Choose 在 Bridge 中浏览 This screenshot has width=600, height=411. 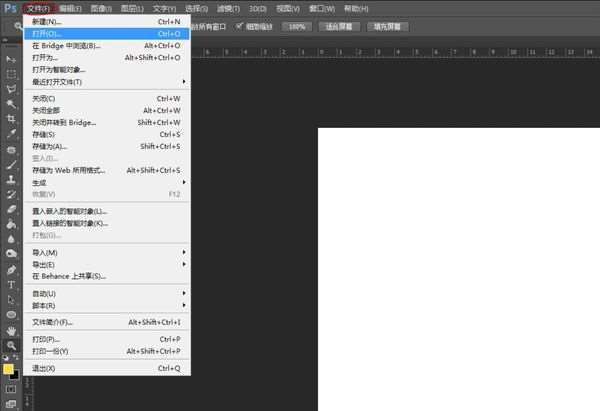pos(107,46)
